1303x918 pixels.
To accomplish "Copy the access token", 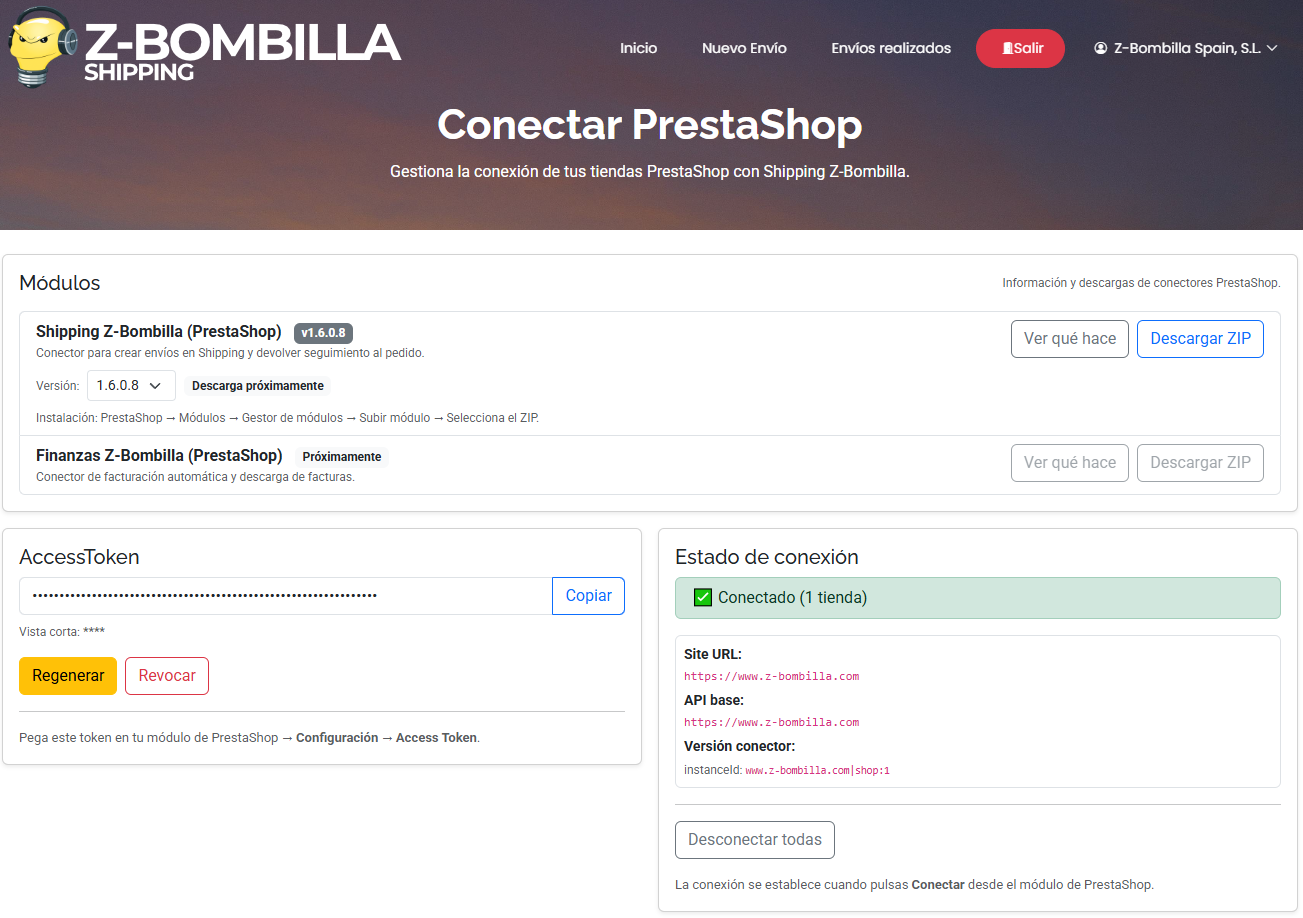I will coord(588,596).
